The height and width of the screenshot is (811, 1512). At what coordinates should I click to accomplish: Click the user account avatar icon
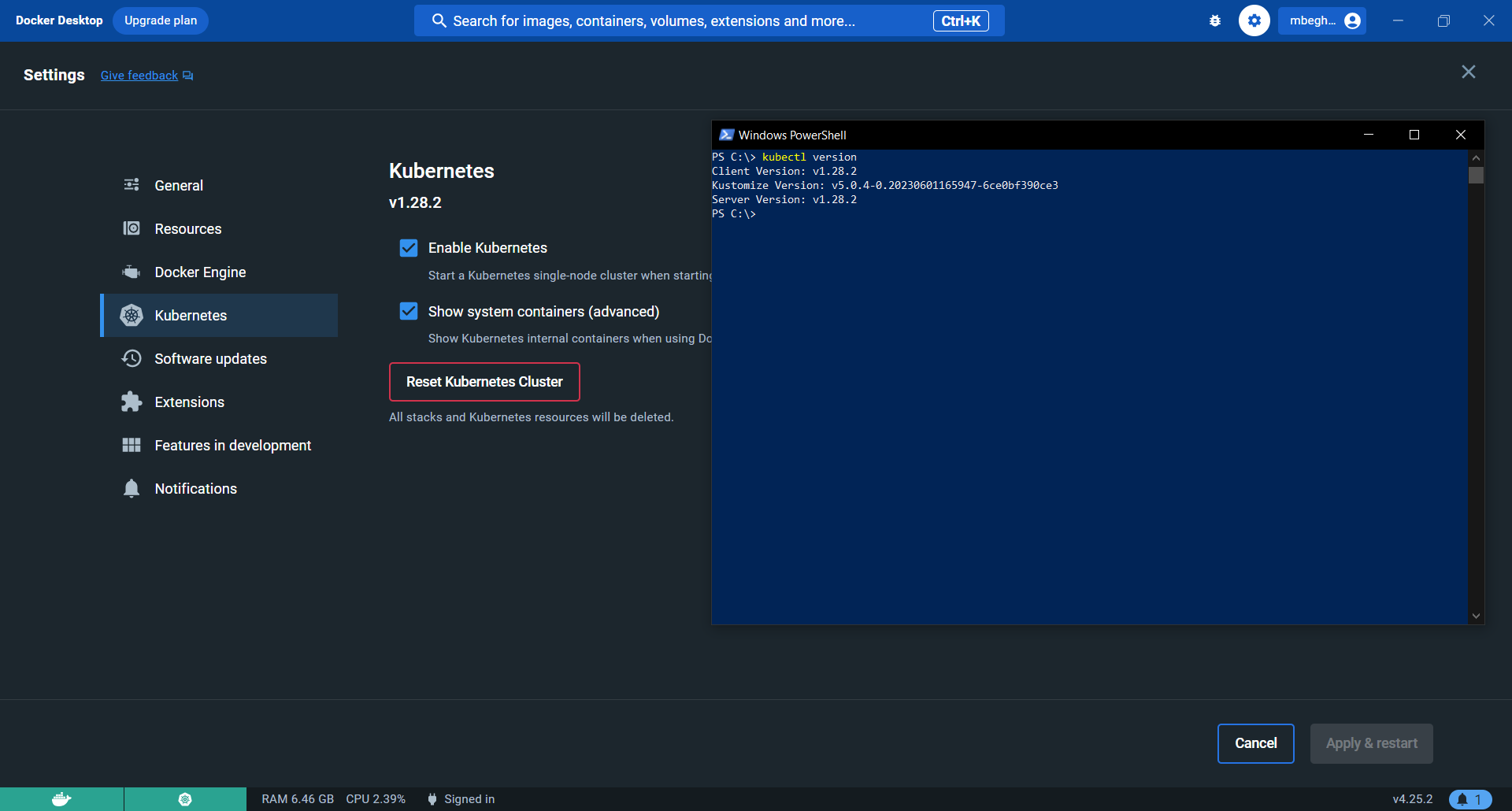[x=1352, y=21]
